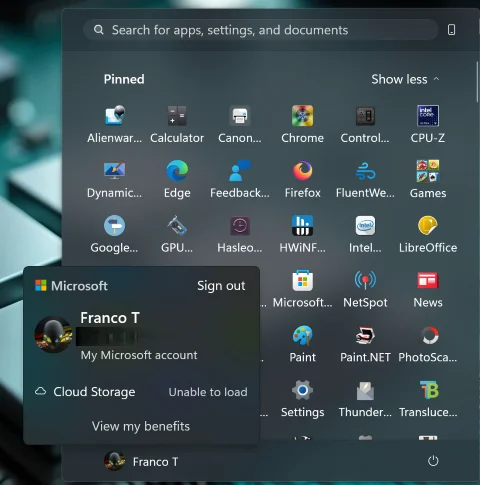Open FluentWeather app

pos(365,179)
